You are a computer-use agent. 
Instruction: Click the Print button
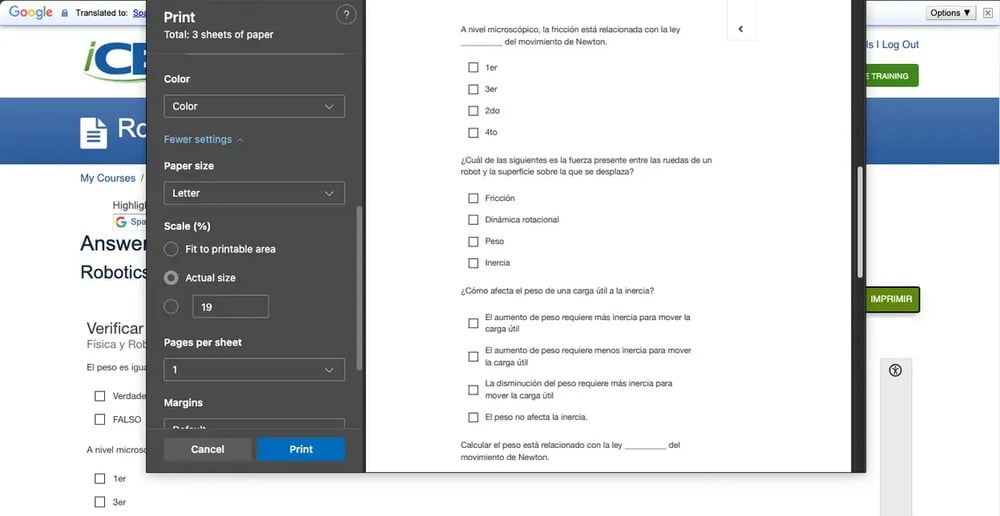click(x=301, y=449)
